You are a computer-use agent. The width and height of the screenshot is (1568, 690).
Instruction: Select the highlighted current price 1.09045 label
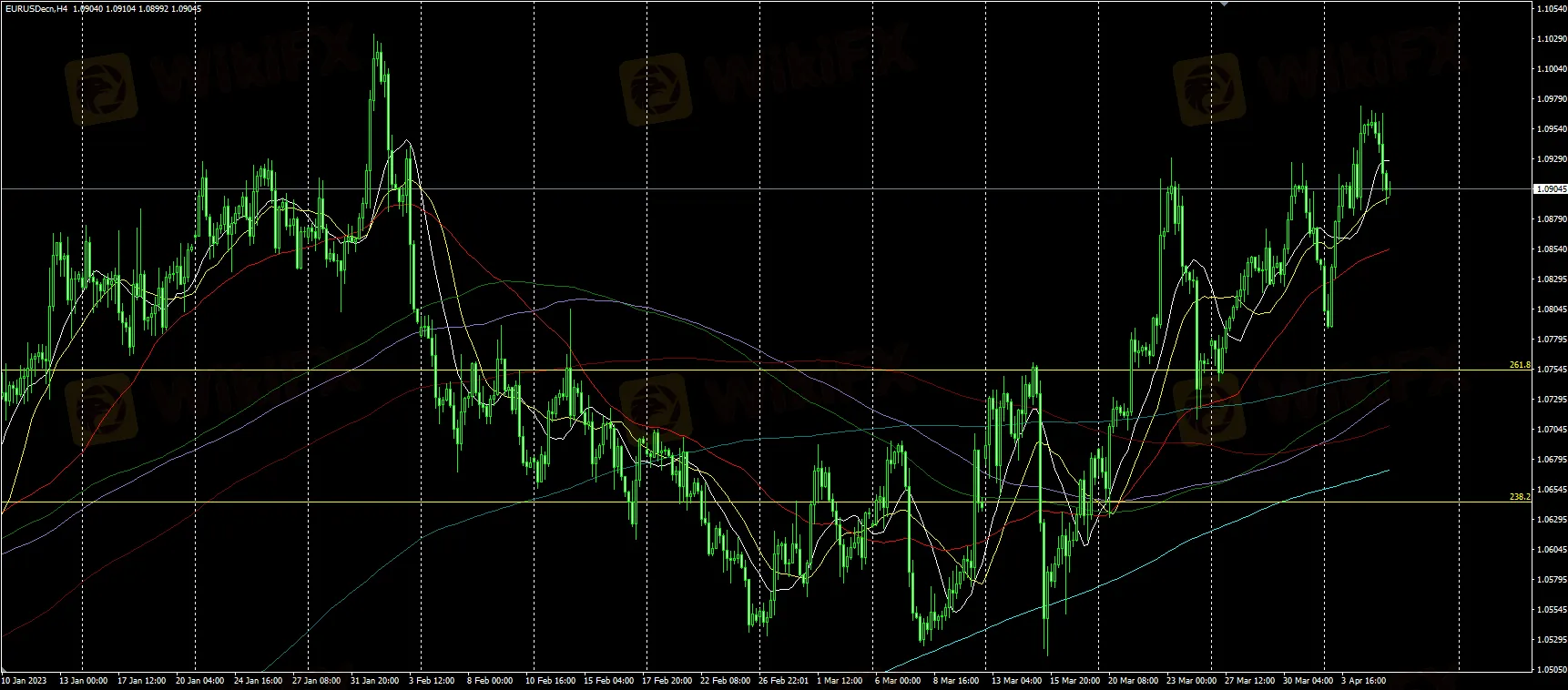click(1550, 189)
